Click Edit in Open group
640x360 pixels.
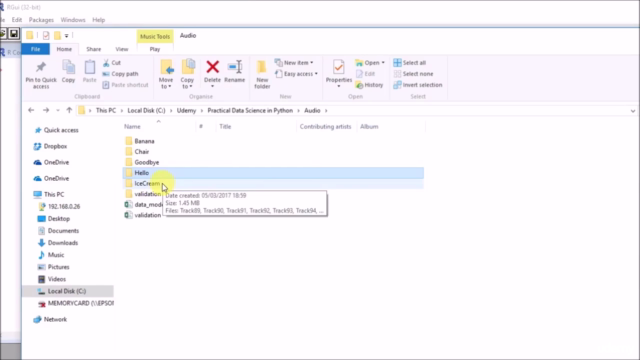(365, 74)
